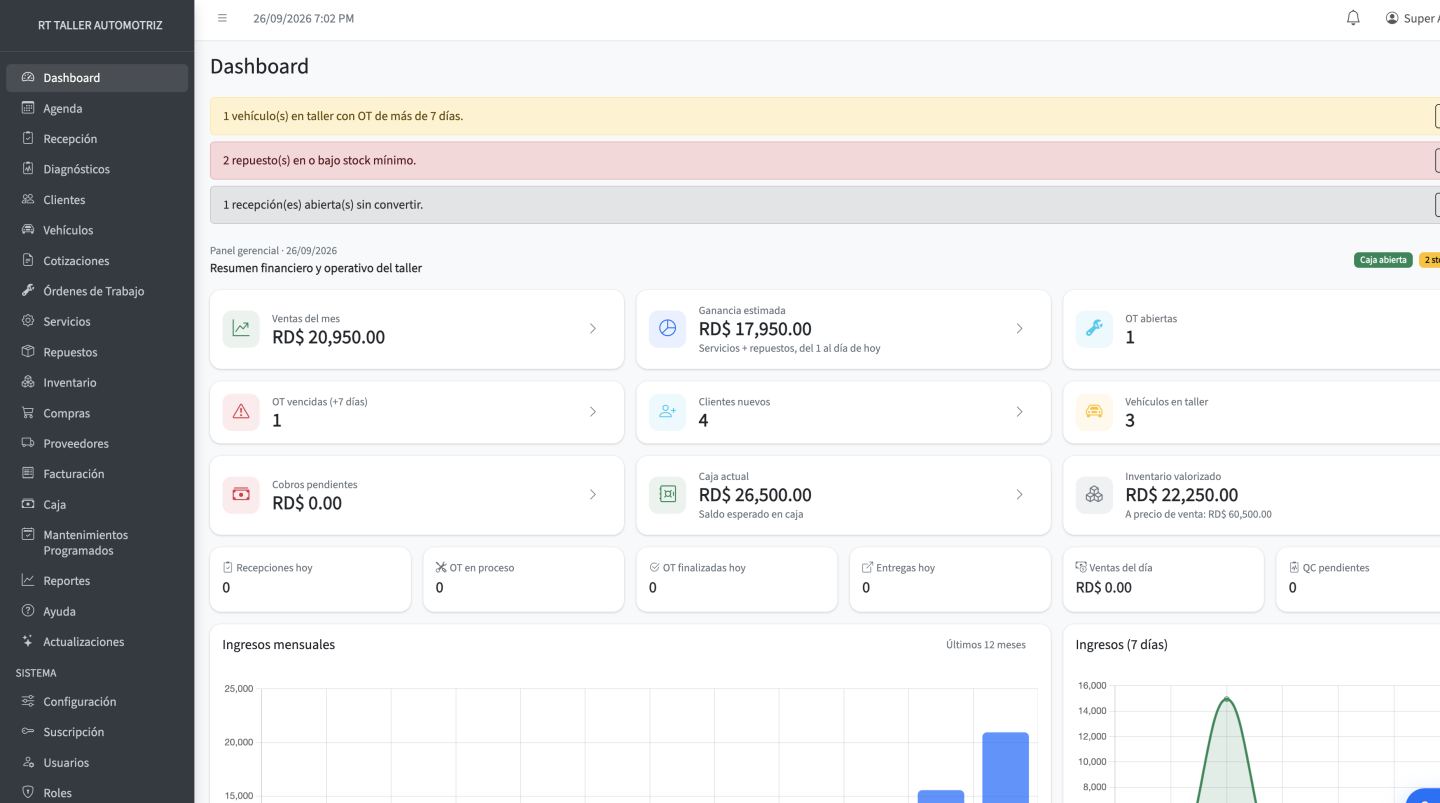
Task: Open Repuestos from the sidebar
Action: 97,352
